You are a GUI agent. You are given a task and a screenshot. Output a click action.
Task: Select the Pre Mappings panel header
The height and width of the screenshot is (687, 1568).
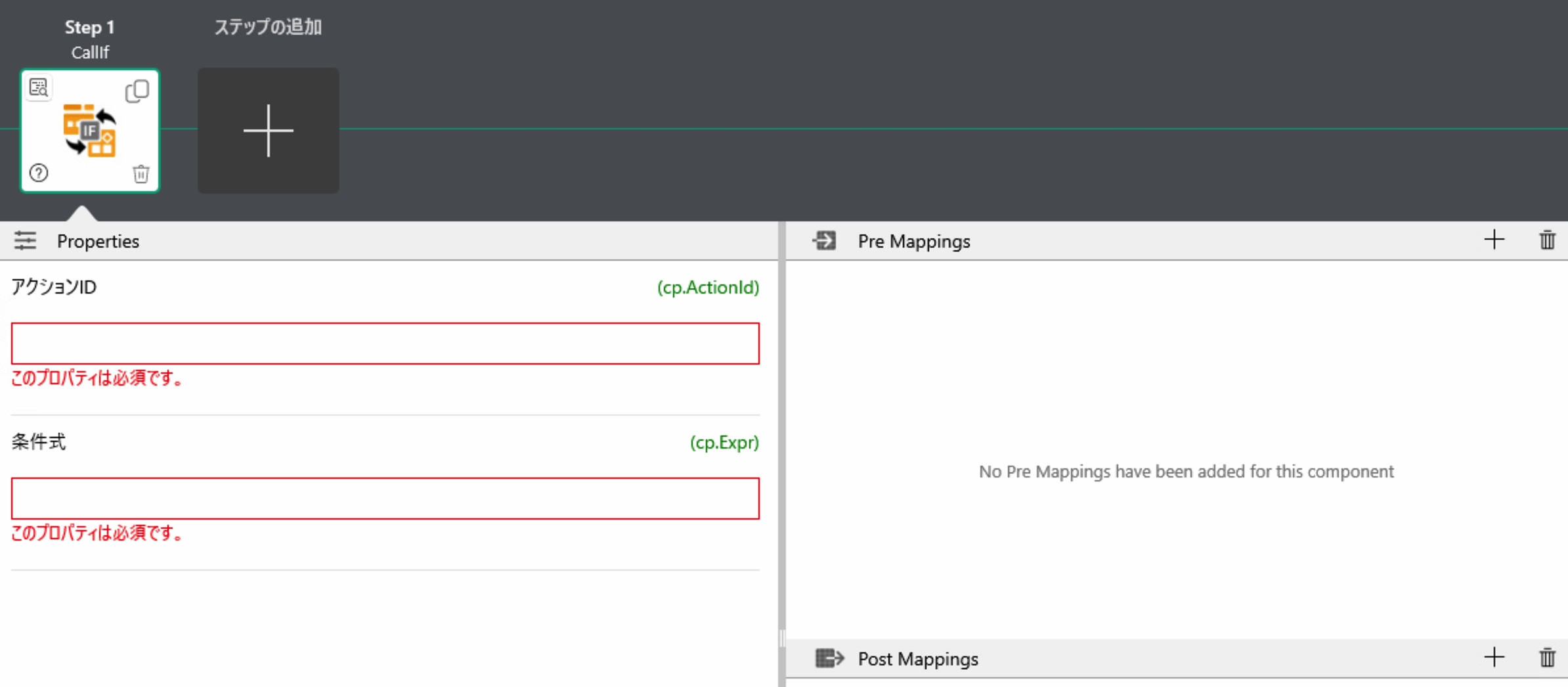point(913,242)
